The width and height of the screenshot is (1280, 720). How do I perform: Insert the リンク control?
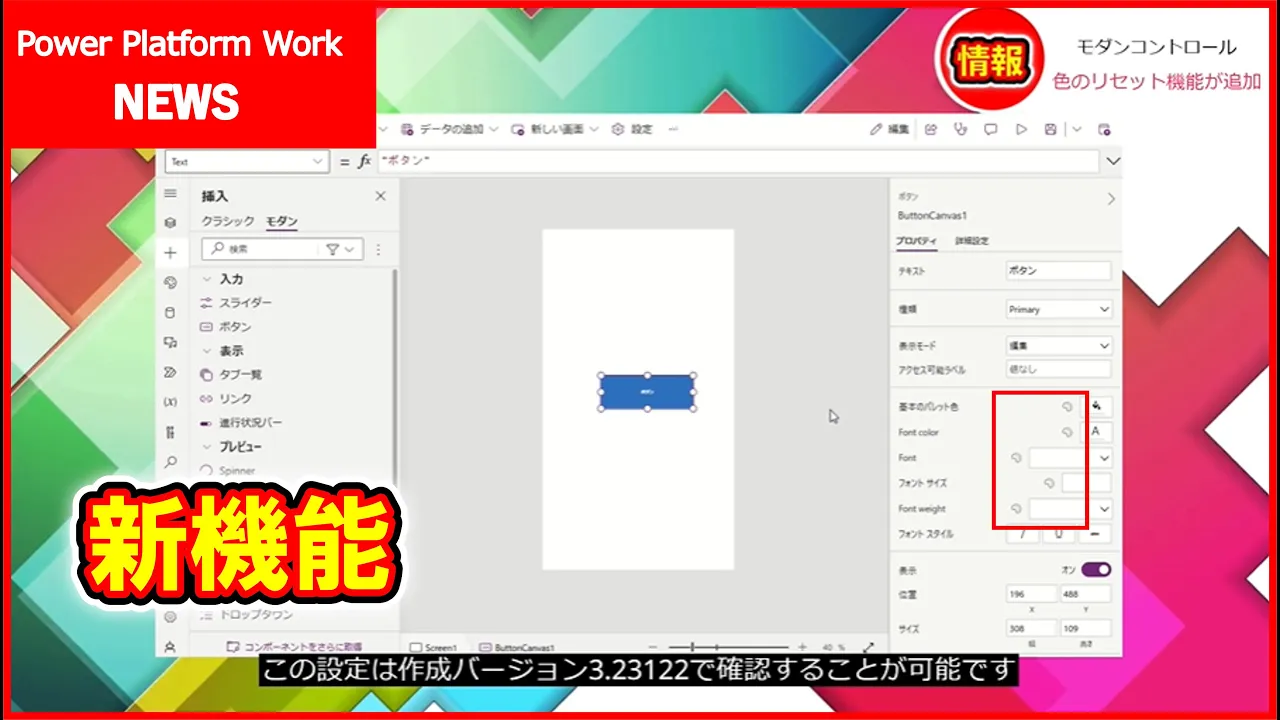tap(226, 398)
